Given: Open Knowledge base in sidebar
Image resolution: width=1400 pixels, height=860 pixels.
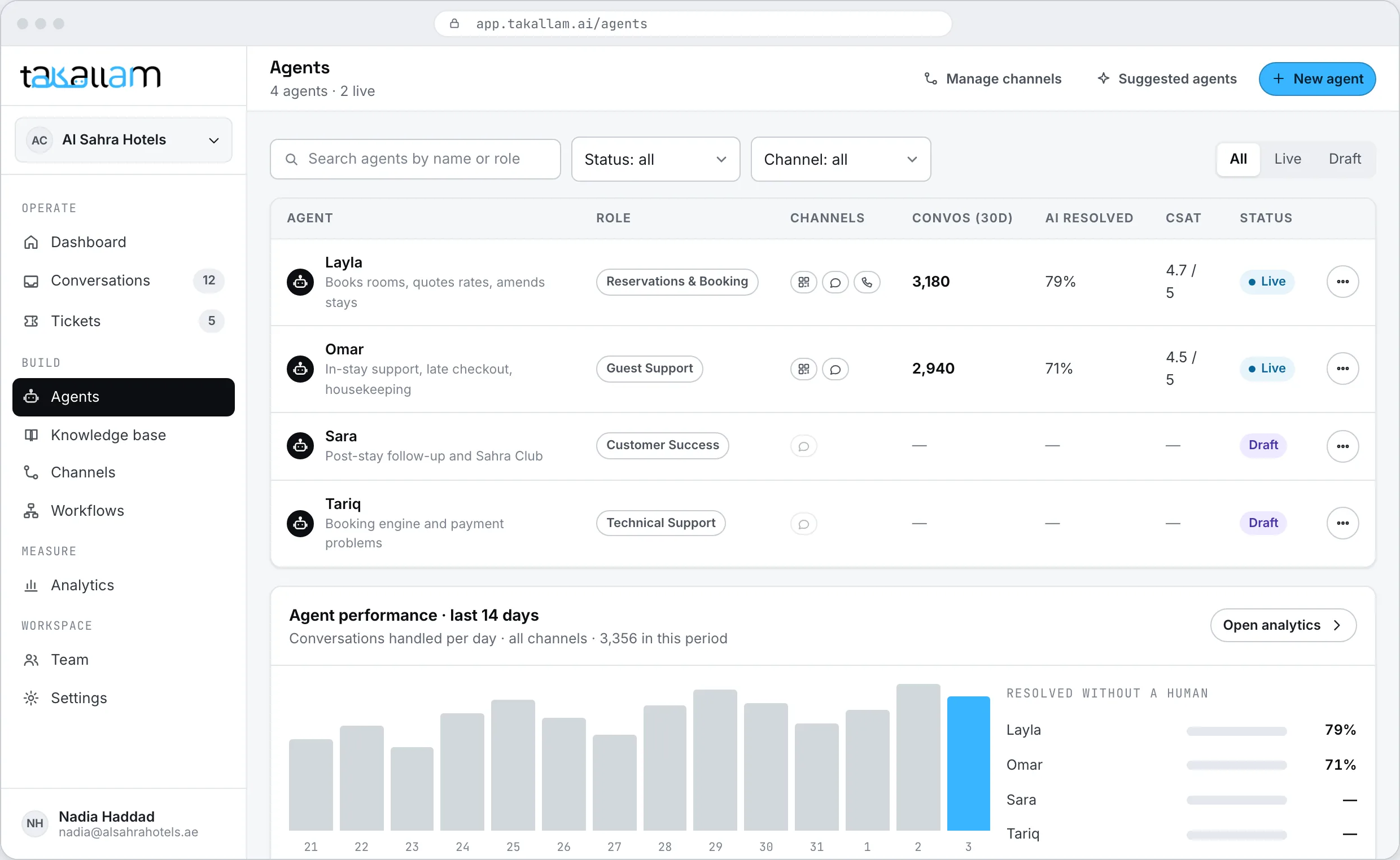Looking at the screenshot, I should [x=124, y=435].
